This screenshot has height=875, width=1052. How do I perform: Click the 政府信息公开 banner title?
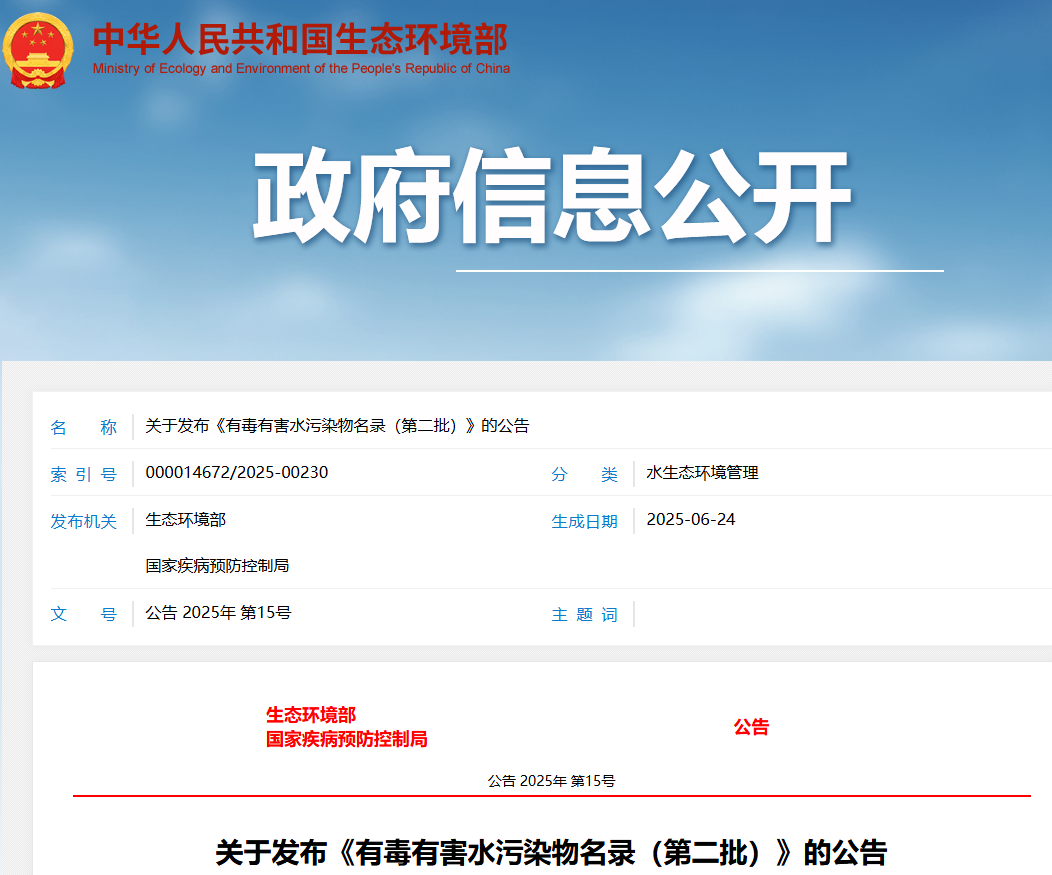point(551,197)
